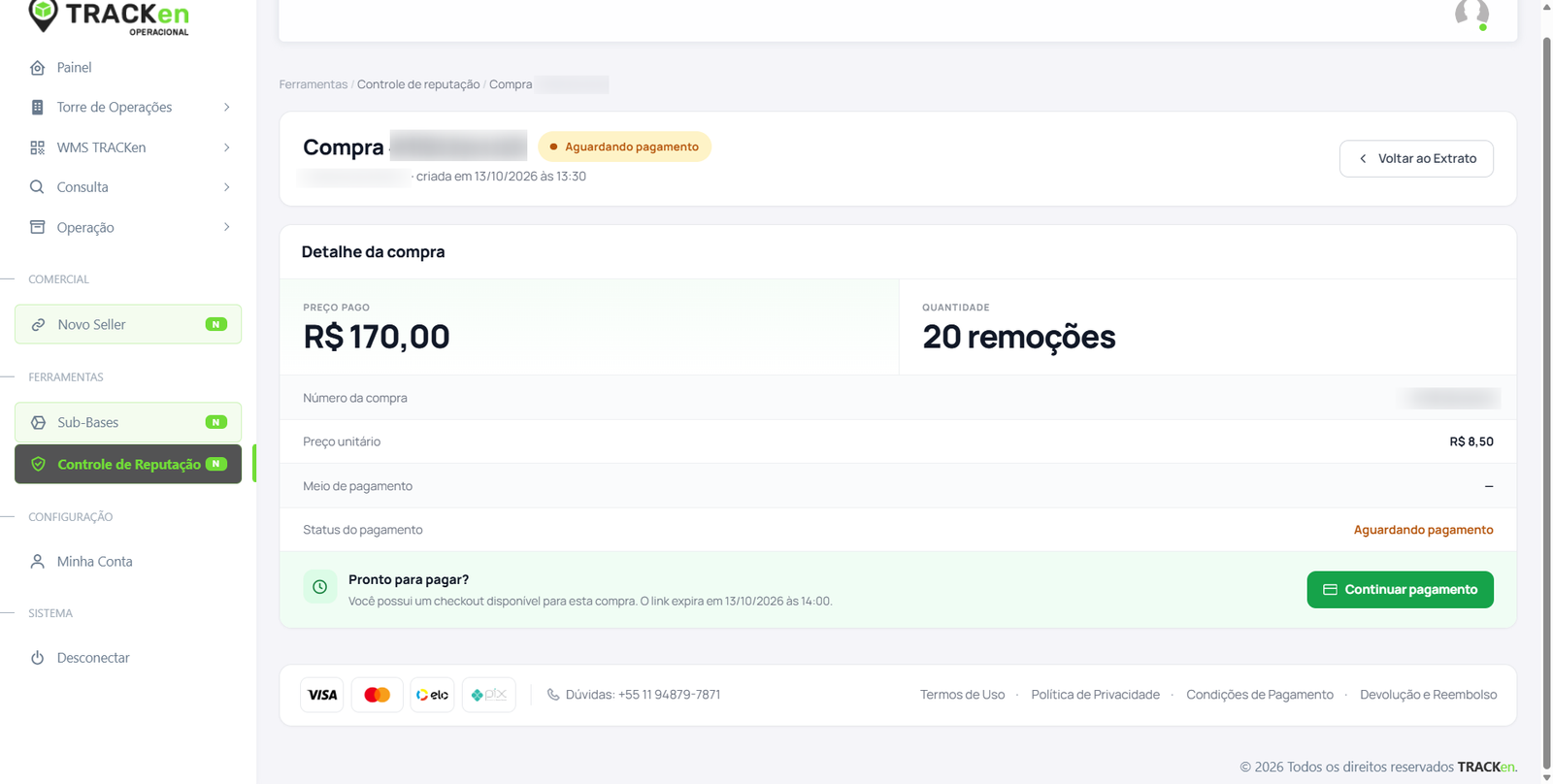Click the WMS TRACKen grid icon
The width and height of the screenshot is (1553, 784).
coord(37,147)
